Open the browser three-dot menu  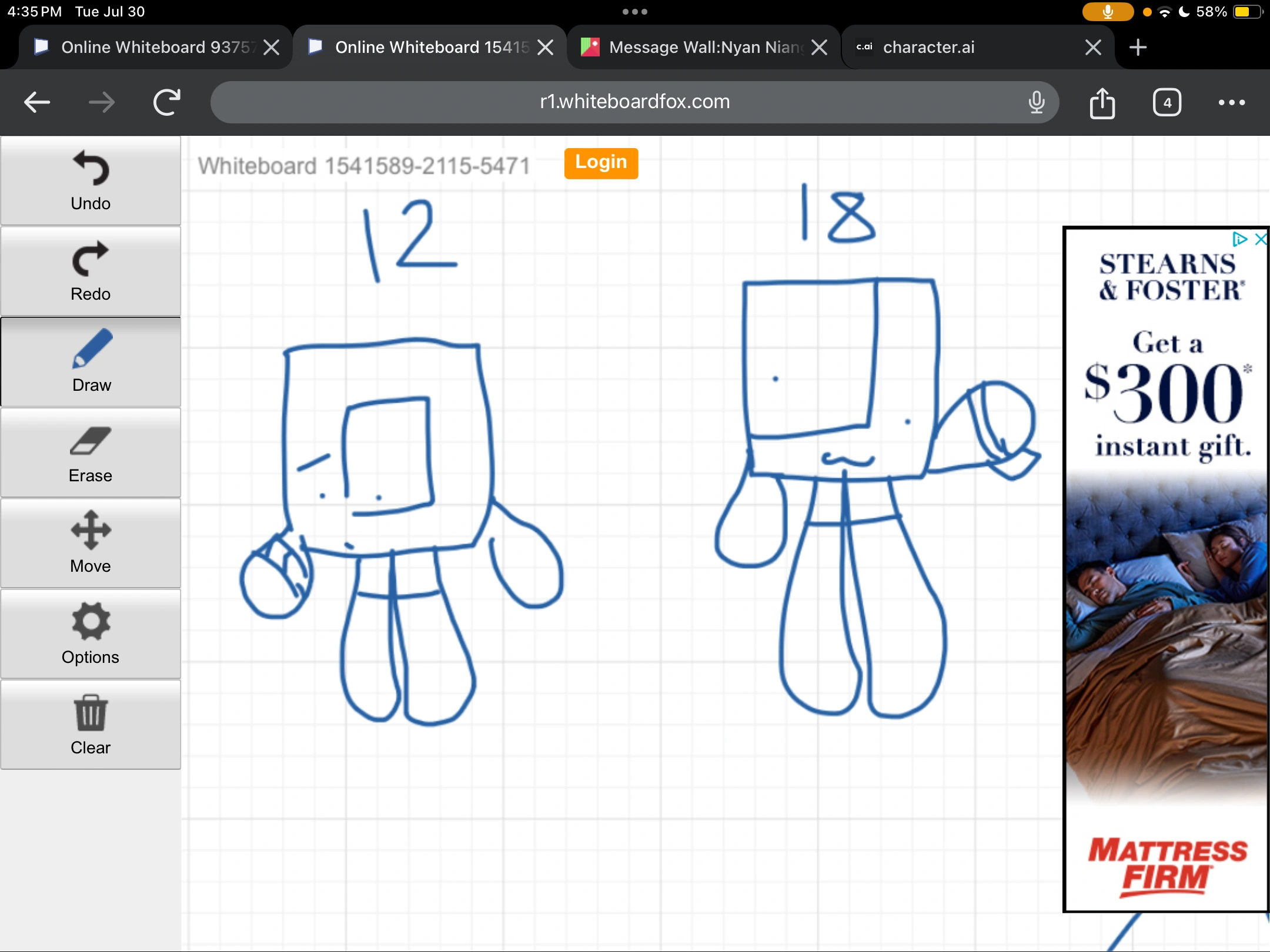1231,103
